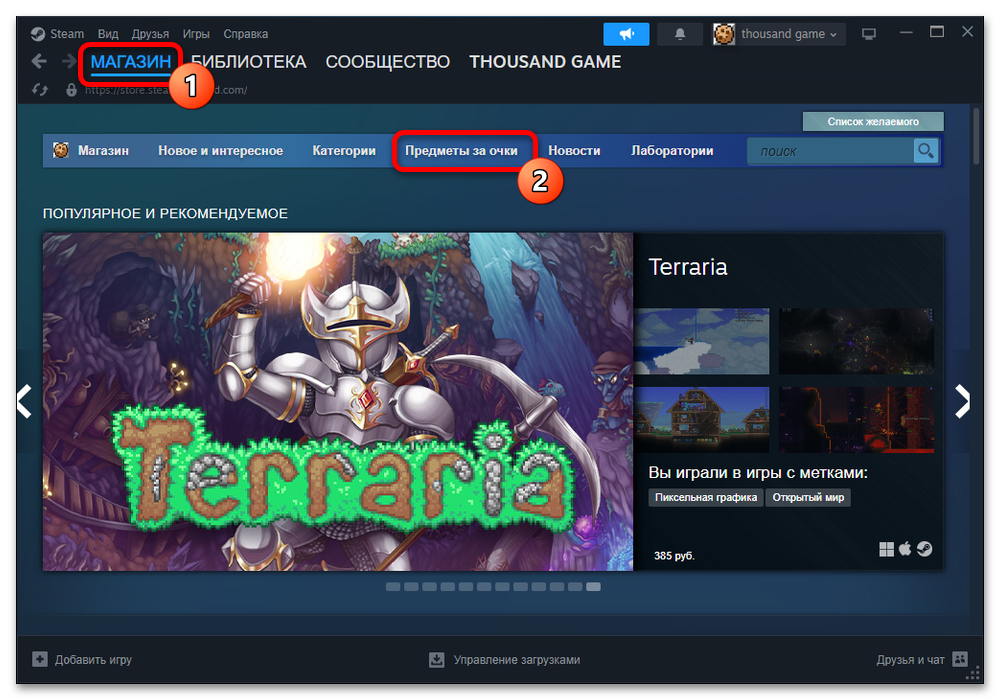Show previous carousel item with left chevron
This screenshot has height=700, width=1000.
click(x=24, y=401)
